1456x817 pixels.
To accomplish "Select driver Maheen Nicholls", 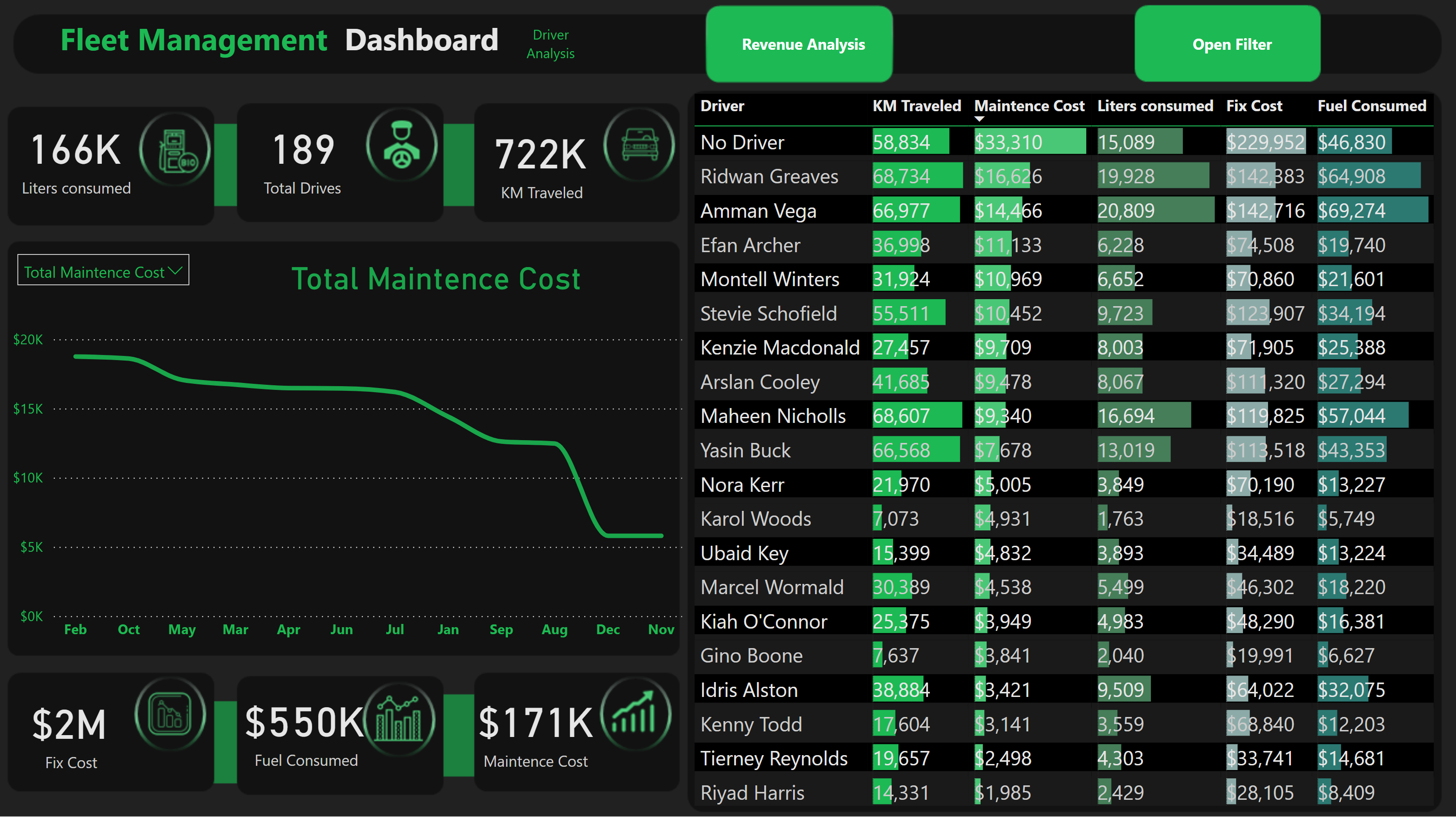I will 773,416.
